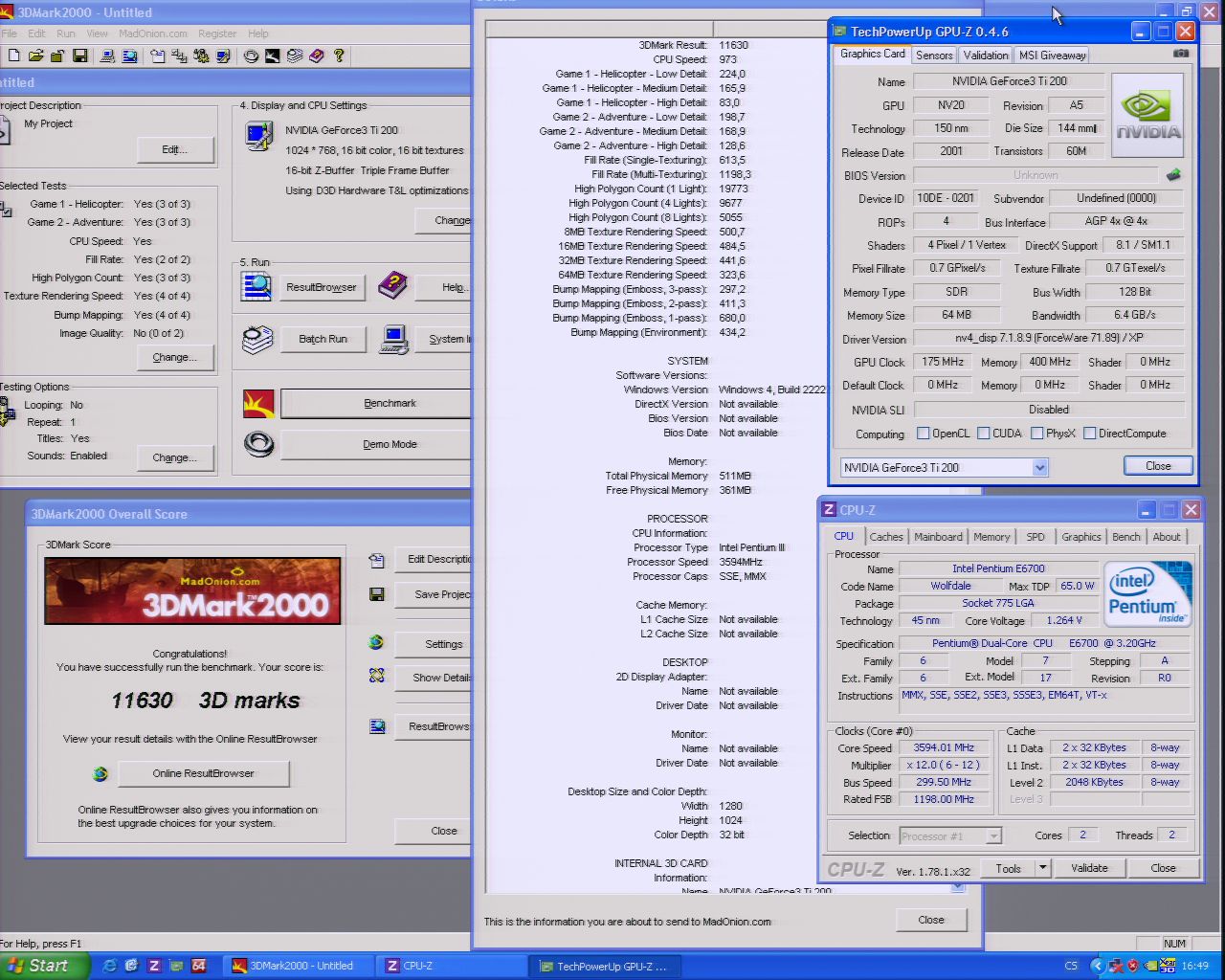
Task: Click the batch stack toolbar icon
Action: click(x=295, y=56)
